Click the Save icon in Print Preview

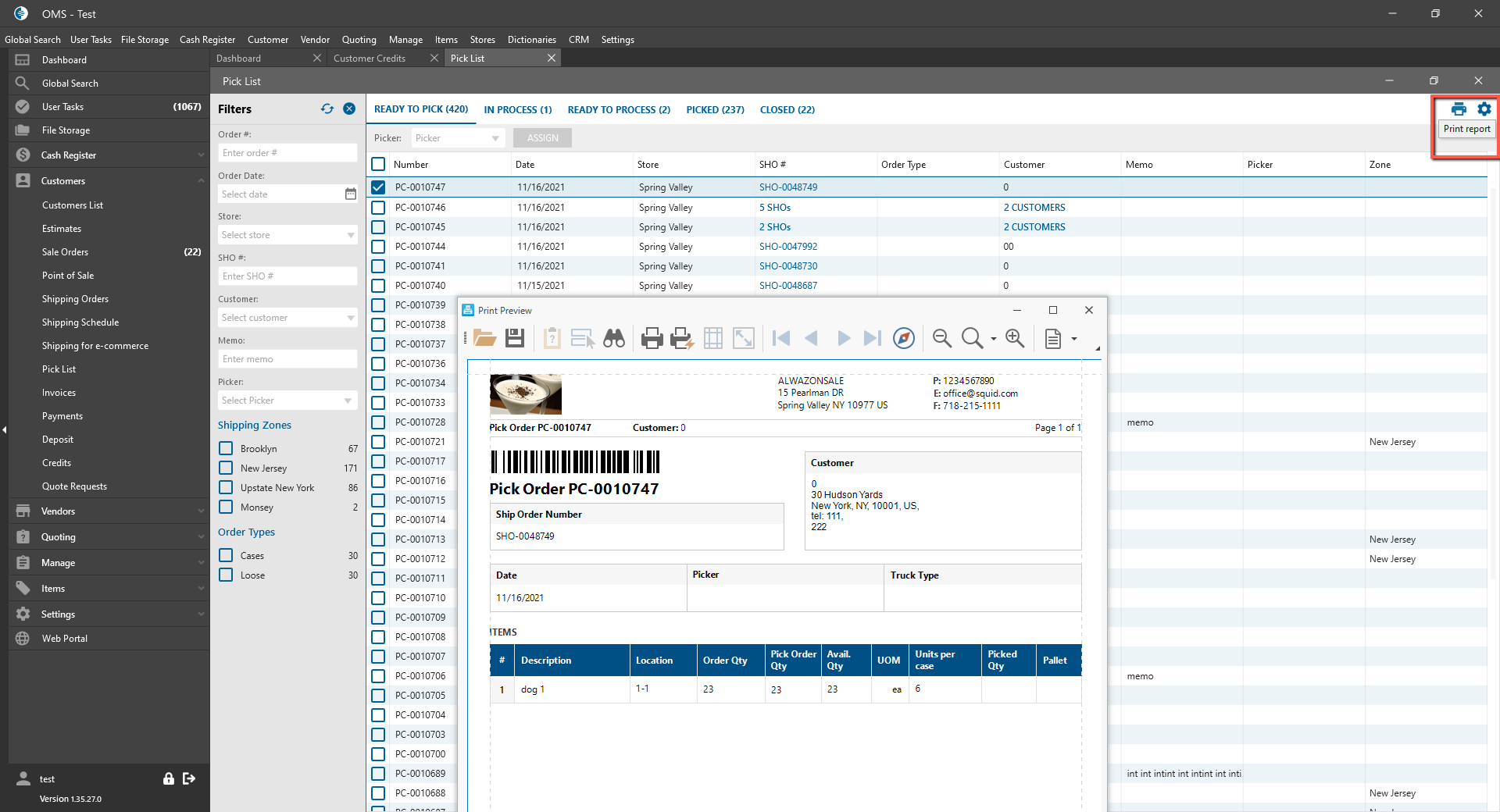(x=515, y=338)
